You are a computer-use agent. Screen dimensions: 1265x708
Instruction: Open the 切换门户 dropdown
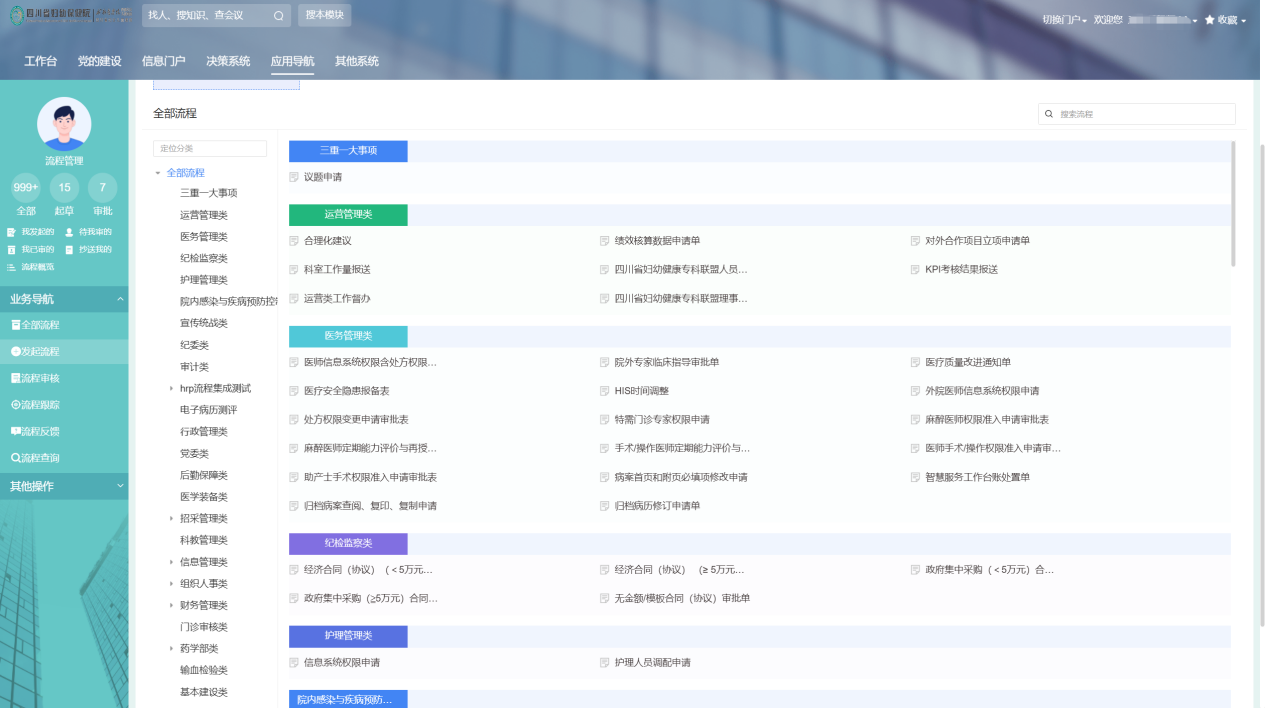click(1064, 20)
